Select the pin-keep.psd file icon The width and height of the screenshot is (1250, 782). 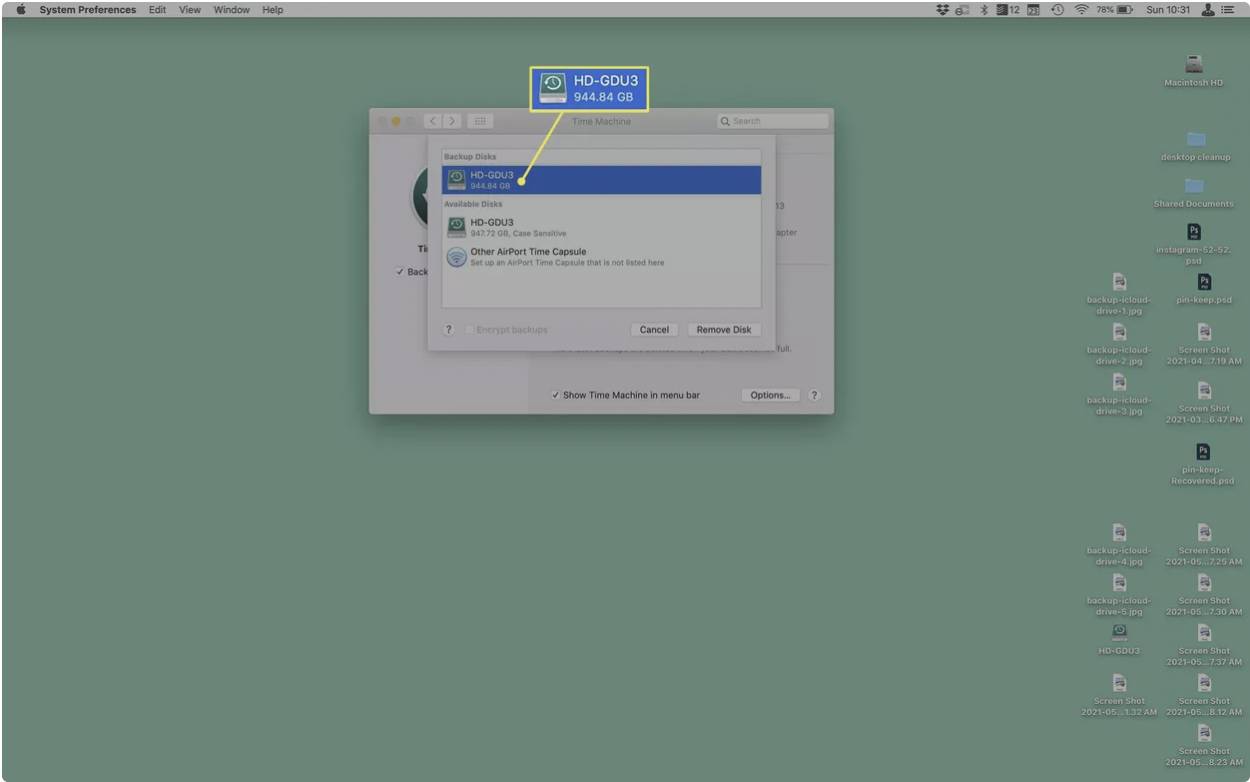coord(1204,283)
